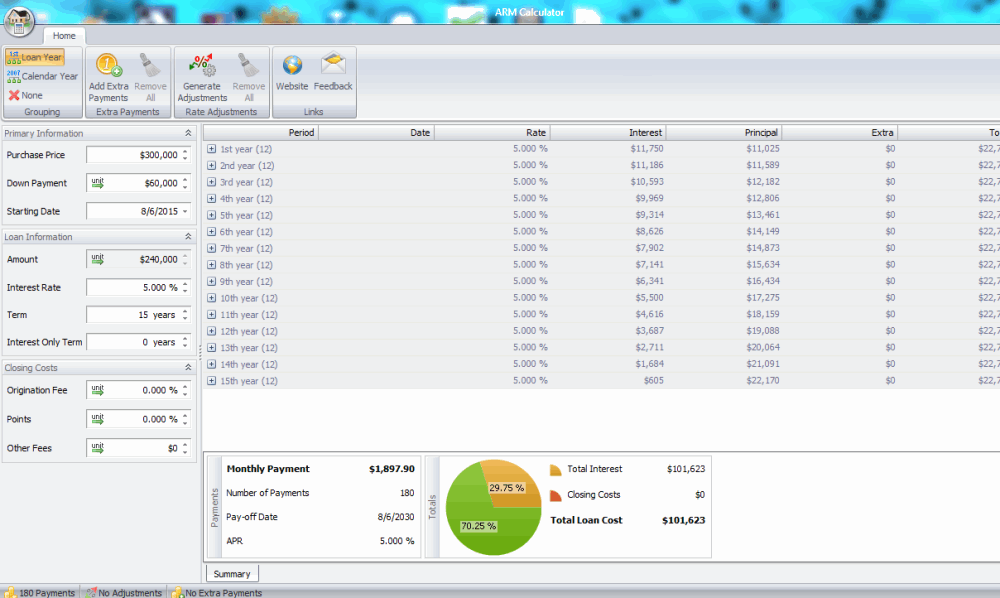Click the No Extra Payments status icon
The image size is (1000, 598).
tap(178, 592)
